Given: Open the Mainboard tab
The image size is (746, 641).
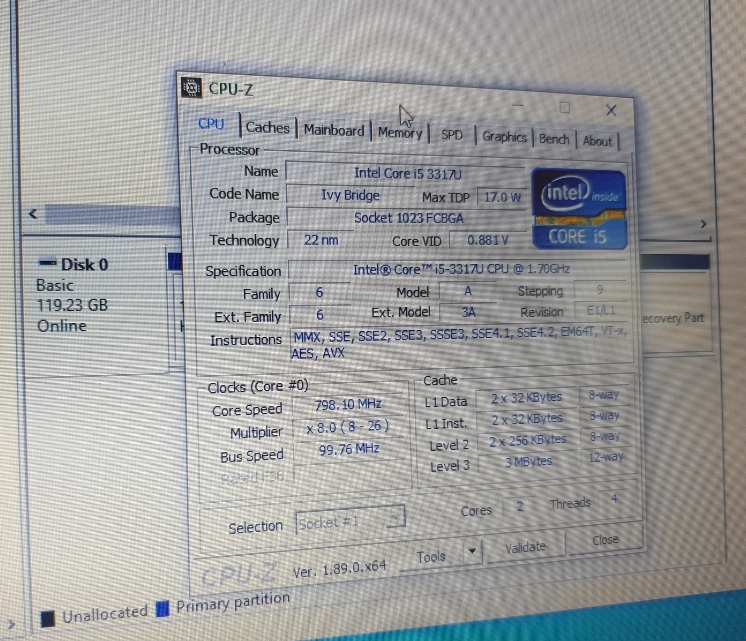Looking at the screenshot, I should (334, 130).
